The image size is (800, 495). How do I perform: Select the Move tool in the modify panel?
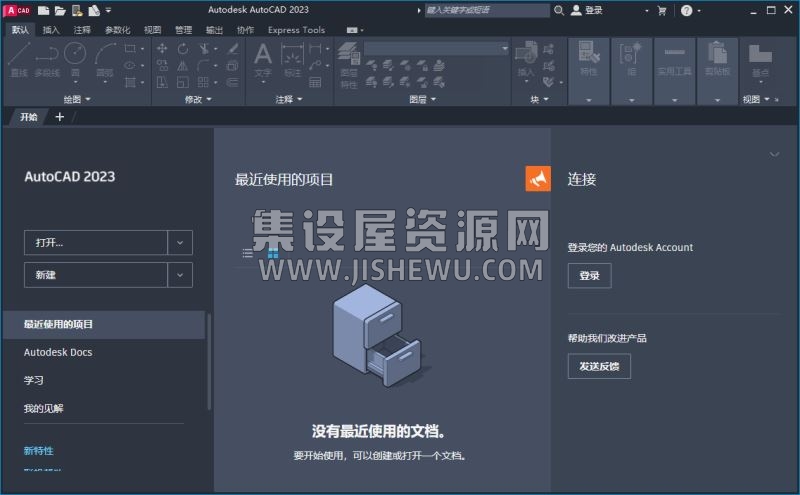coord(162,48)
